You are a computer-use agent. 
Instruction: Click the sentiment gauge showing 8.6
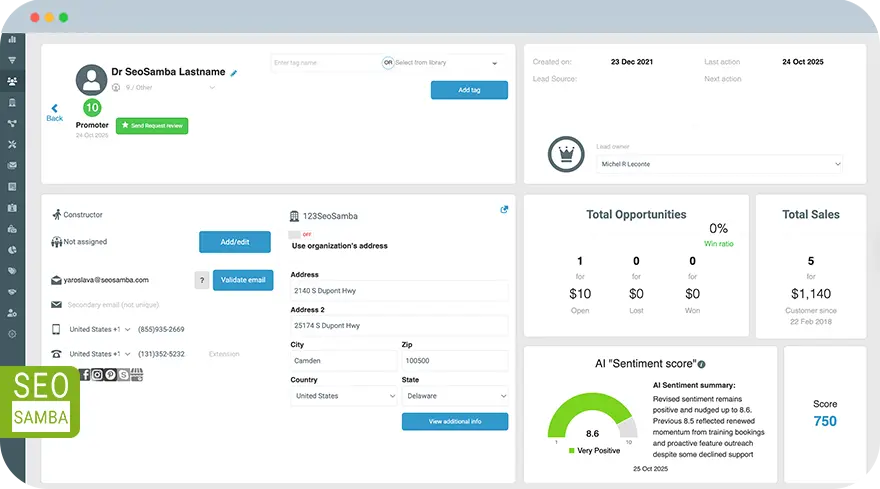593,417
